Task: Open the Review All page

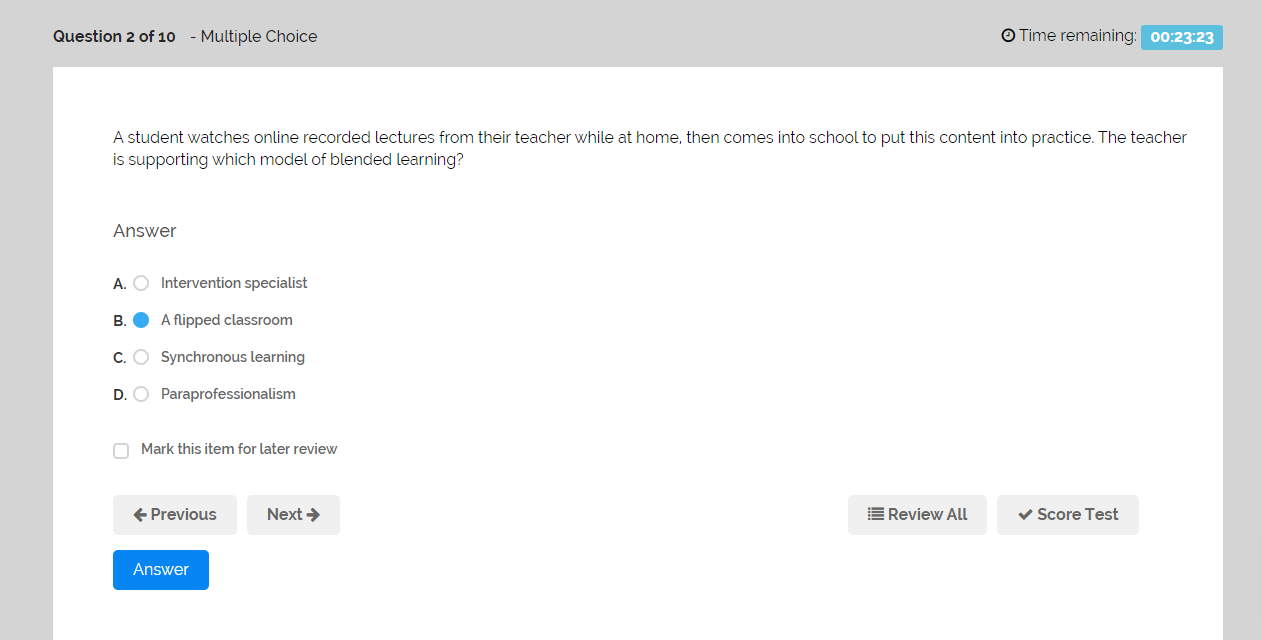Action: click(917, 515)
